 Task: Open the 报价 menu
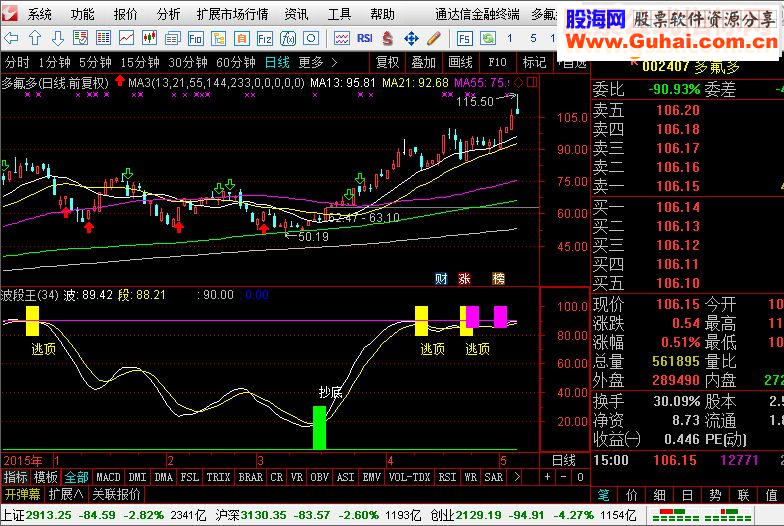coord(126,14)
